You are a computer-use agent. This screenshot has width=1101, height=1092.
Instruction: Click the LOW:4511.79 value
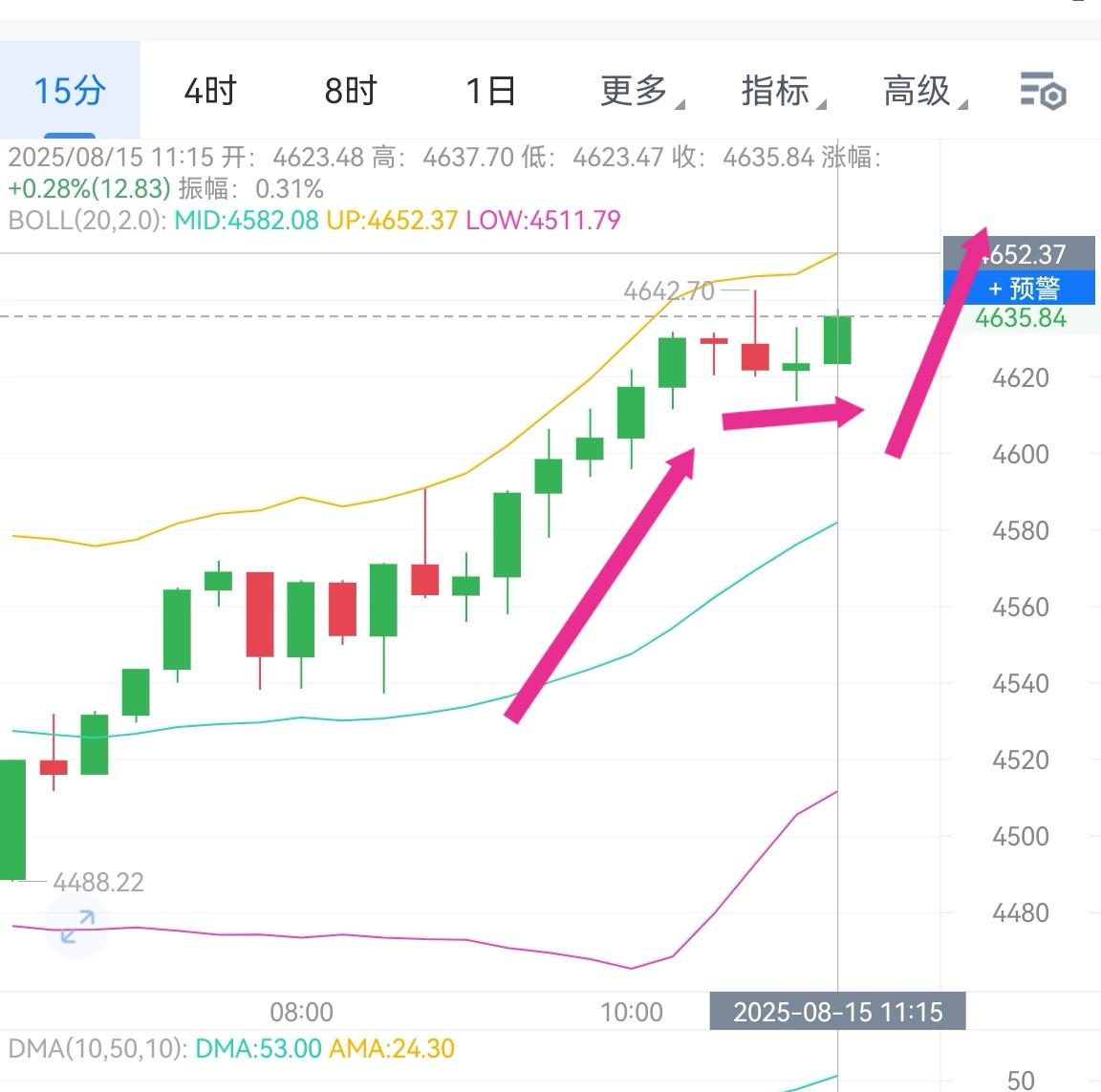(543, 221)
